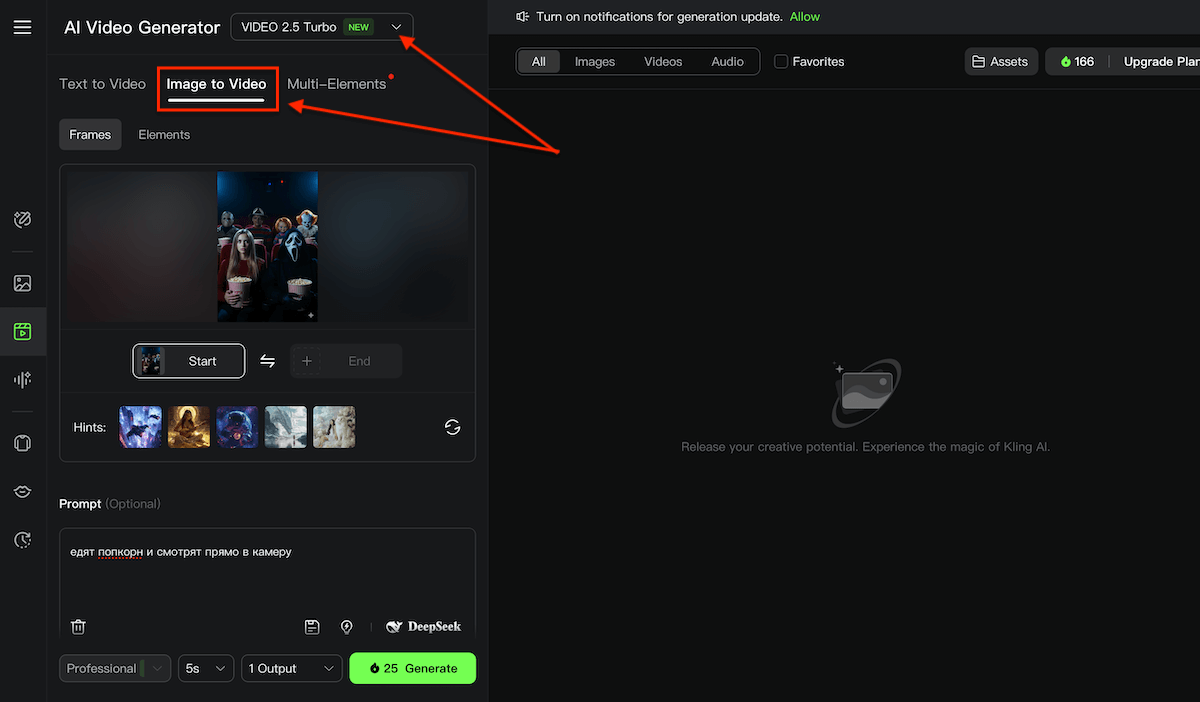Click the enhance sparkle on uploaded image
This screenshot has width=1200, height=702.
coord(310,315)
